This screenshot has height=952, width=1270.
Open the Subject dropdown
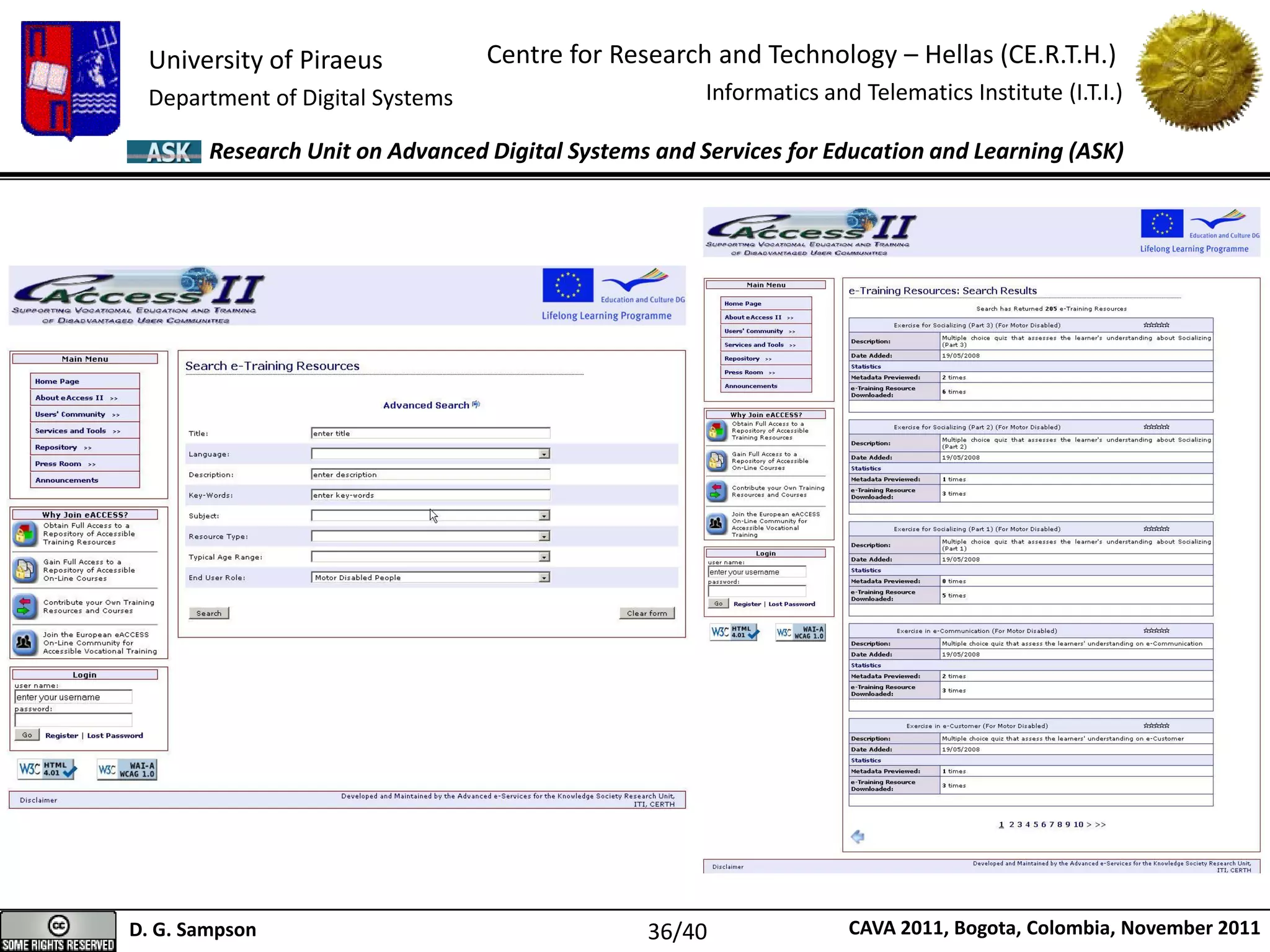coord(544,516)
